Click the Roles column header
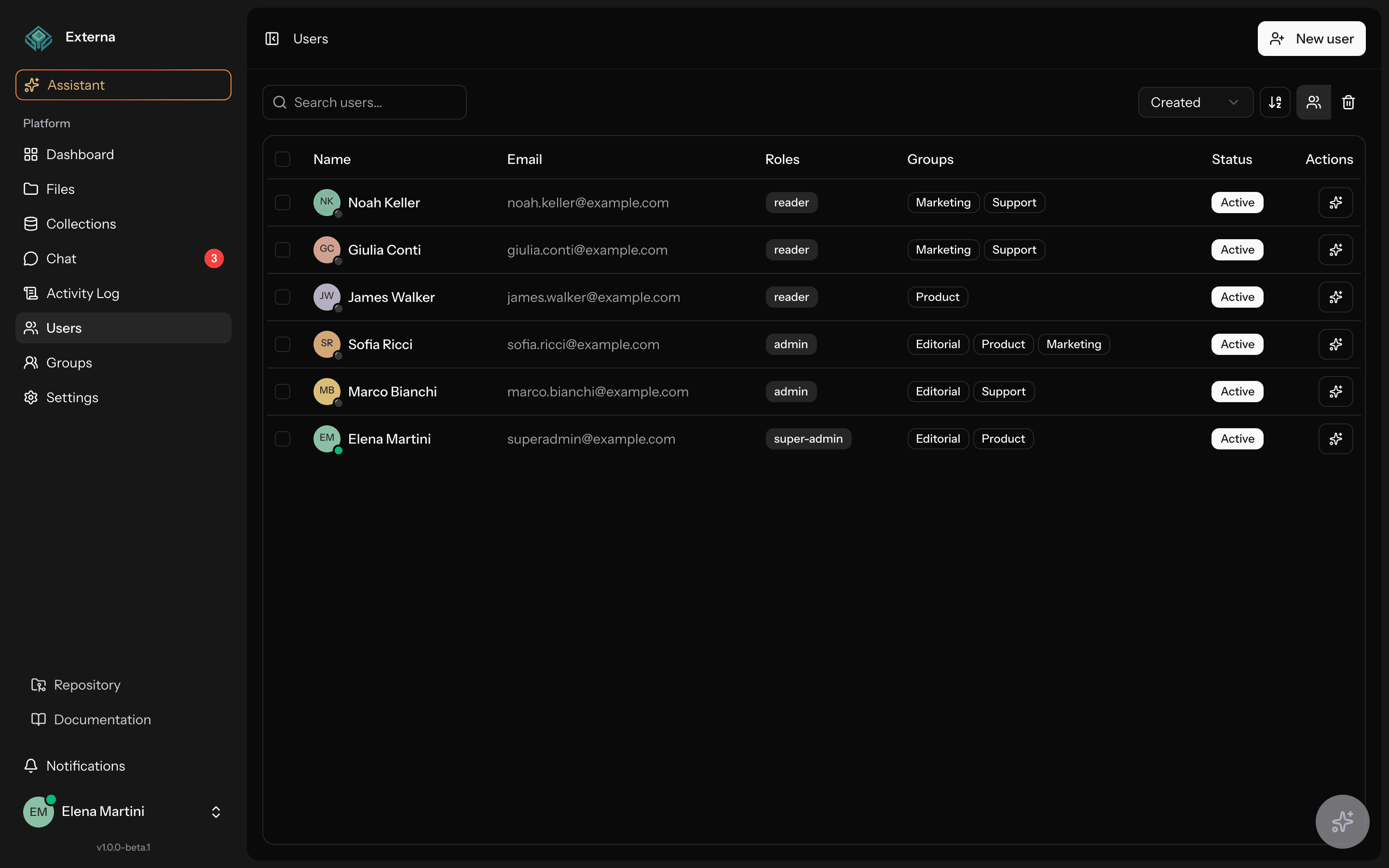The image size is (1389, 868). [782, 159]
